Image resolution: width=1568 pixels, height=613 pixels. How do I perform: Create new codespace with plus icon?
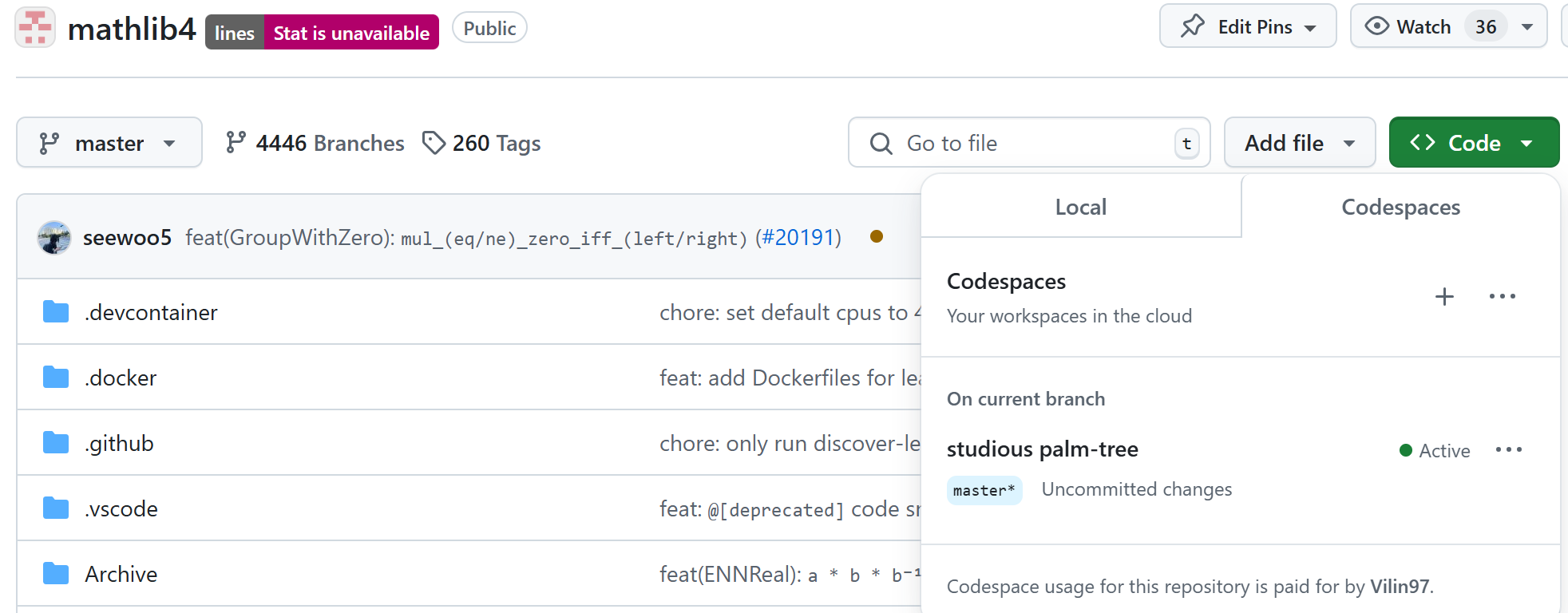tap(1444, 297)
